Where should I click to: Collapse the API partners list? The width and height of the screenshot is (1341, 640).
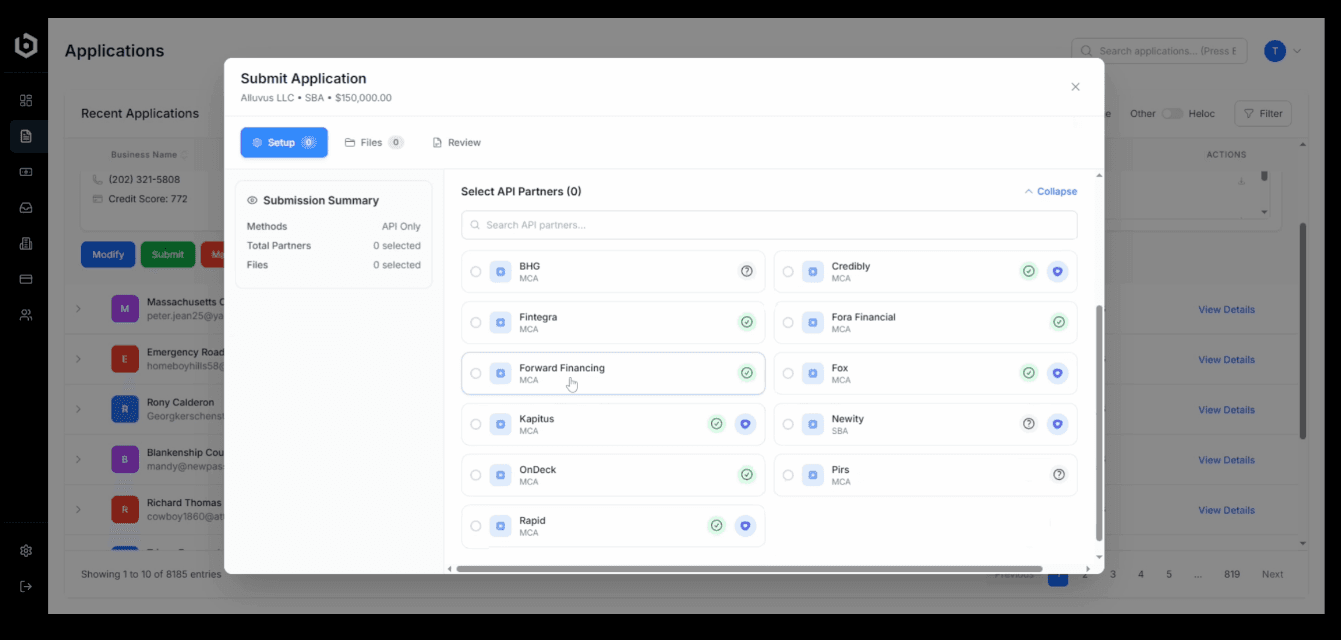coord(1050,191)
